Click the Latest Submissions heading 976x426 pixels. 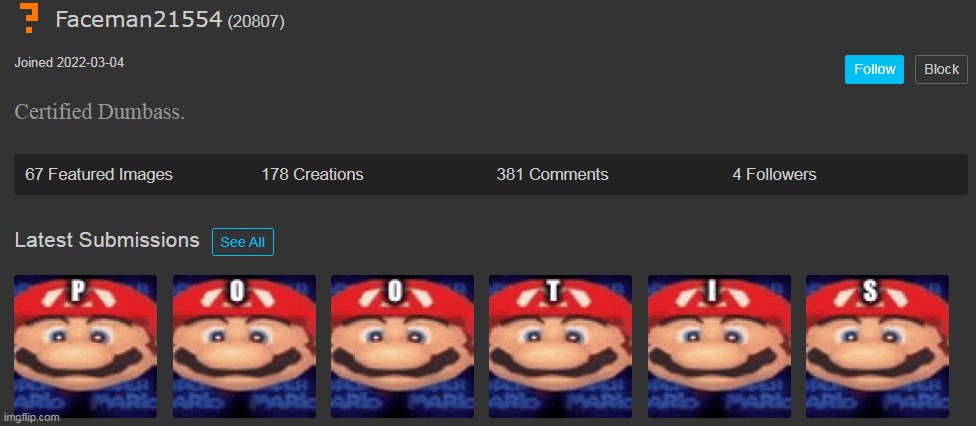107,240
